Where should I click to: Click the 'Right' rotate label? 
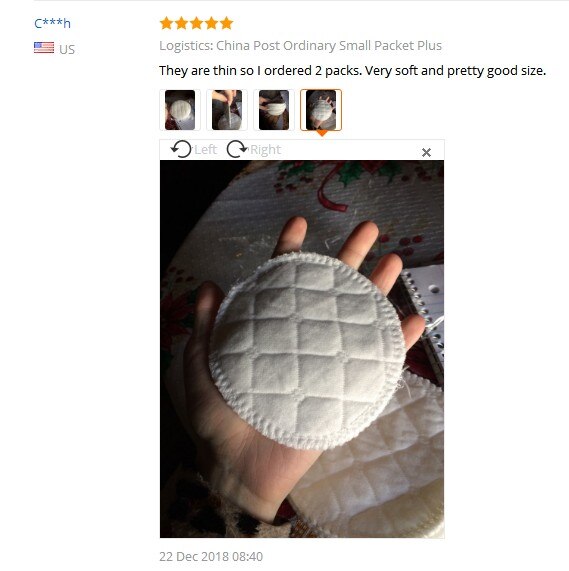pos(265,150)
